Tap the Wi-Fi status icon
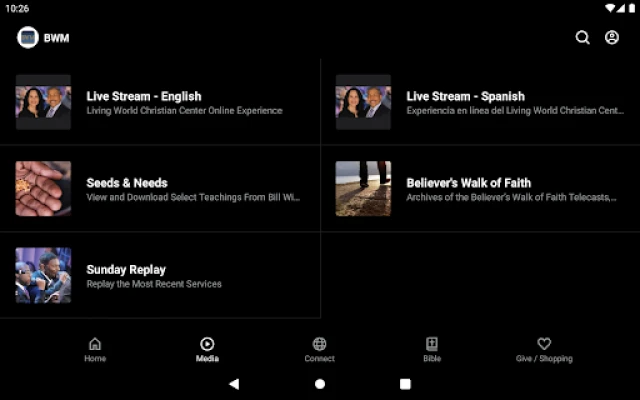 tap(610, 8)
